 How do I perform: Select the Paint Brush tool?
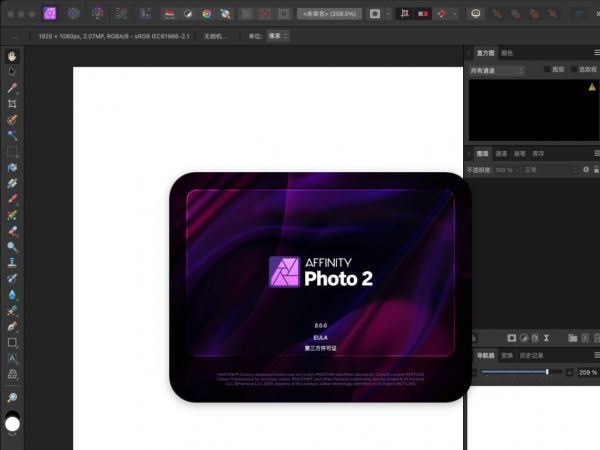tap(12, 199)
